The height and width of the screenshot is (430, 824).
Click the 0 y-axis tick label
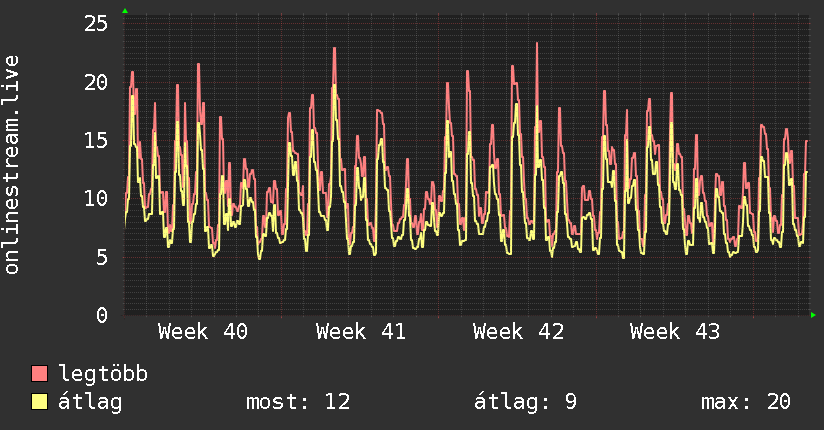(x=102, y=315)
